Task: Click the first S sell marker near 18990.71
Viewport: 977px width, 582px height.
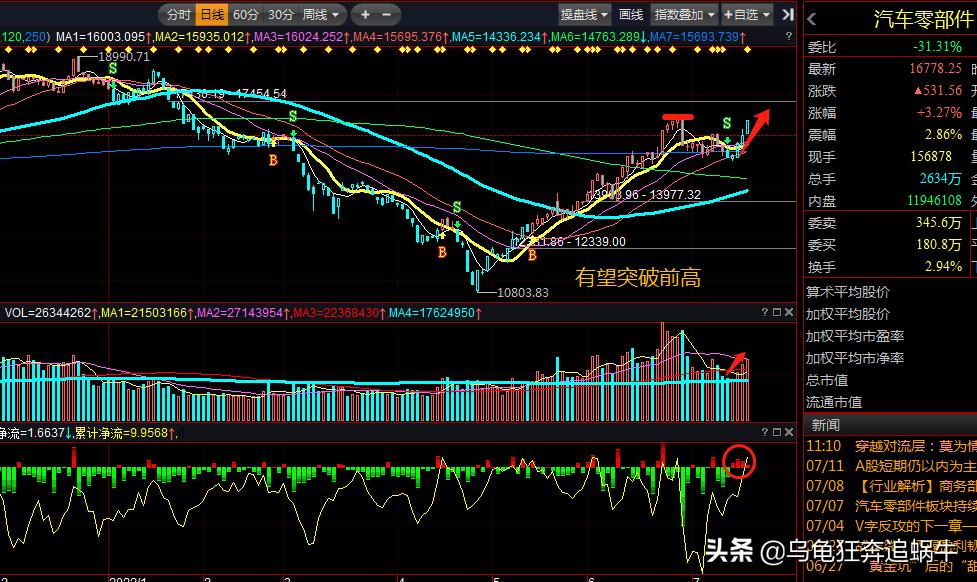Action: [x=113, y=69]
